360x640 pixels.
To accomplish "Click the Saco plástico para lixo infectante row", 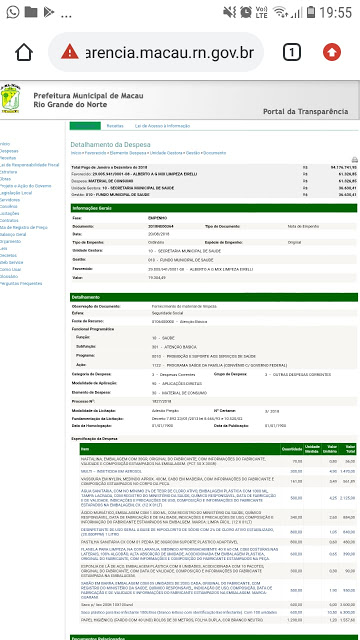I will click(x=218, y=612).
